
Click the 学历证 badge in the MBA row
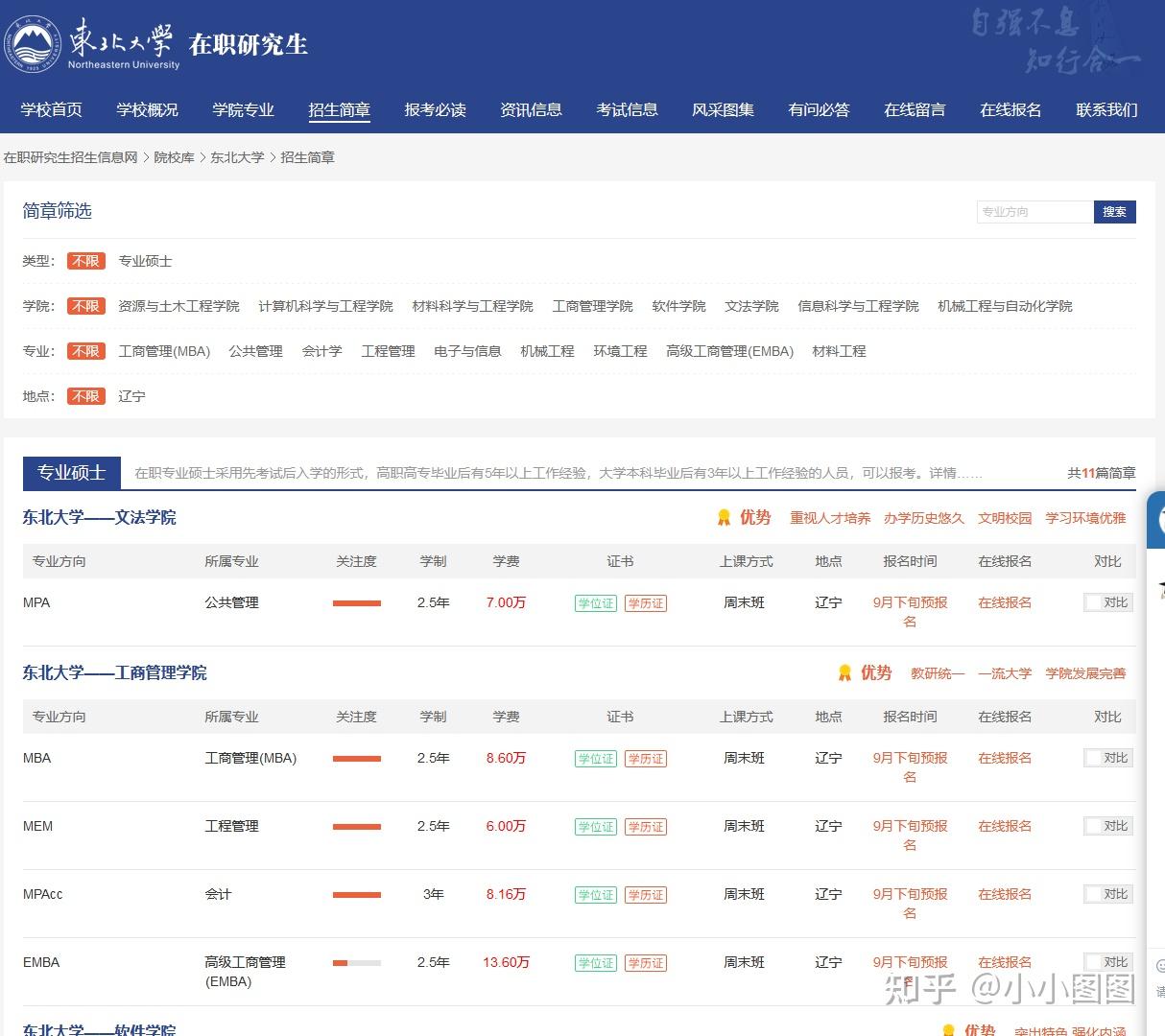tap(646, 759)
